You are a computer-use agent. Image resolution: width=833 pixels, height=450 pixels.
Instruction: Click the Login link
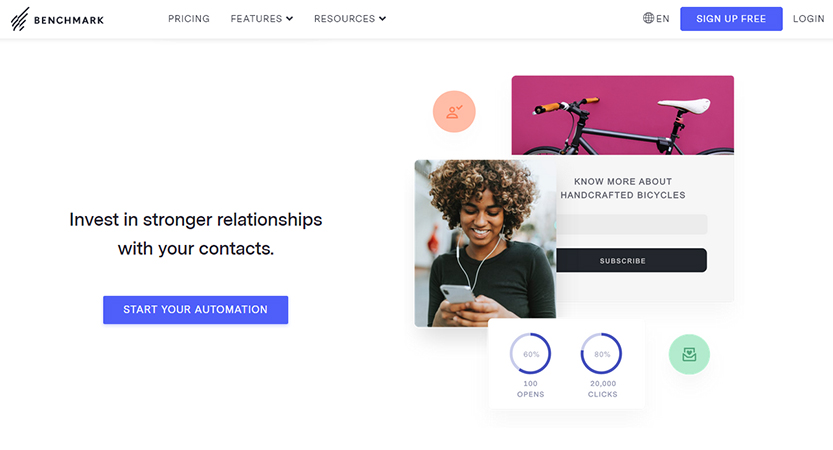(x=809, y=19)
